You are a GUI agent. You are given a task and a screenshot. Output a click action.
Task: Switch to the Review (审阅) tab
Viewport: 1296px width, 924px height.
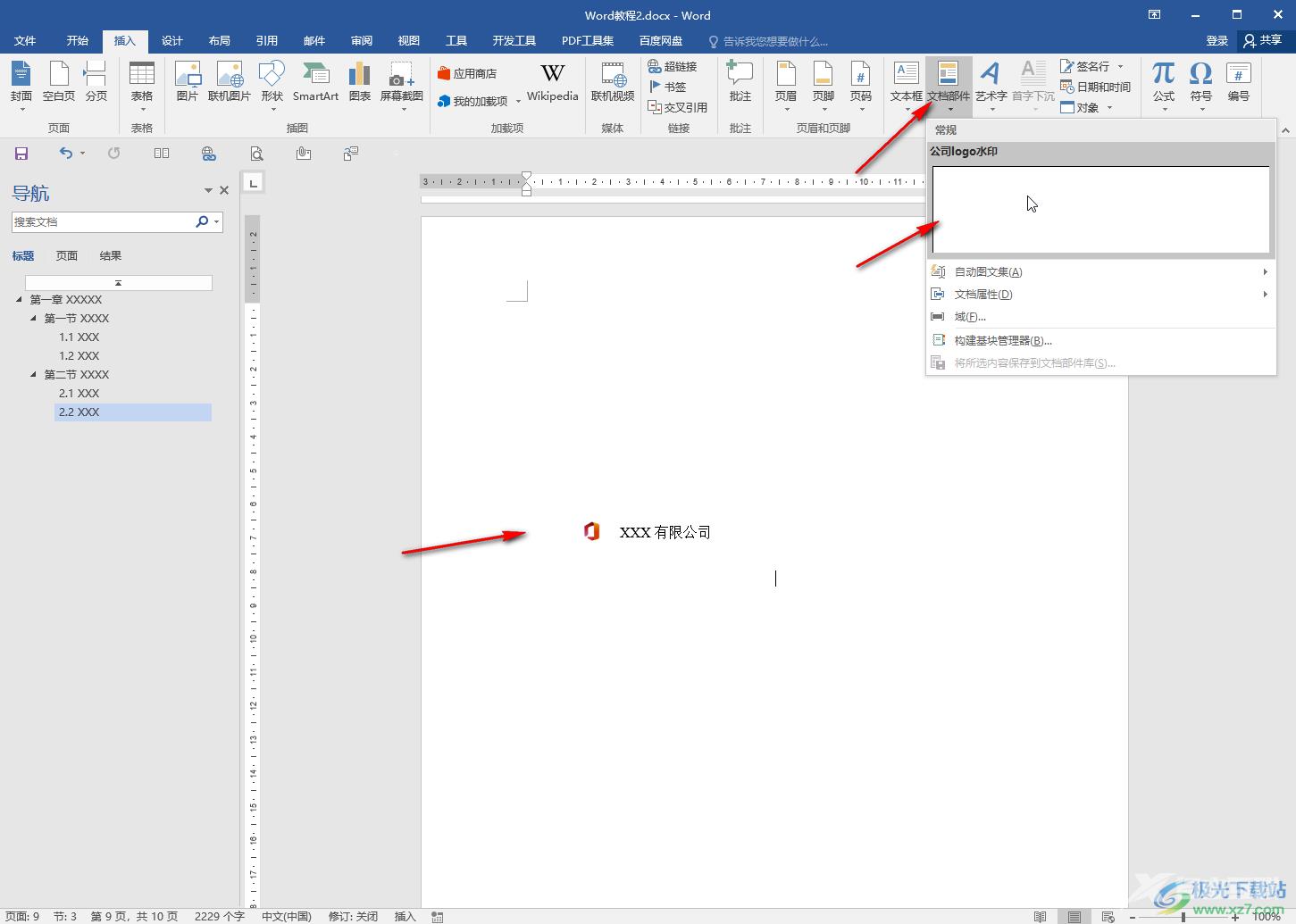(x=362, y=41)
